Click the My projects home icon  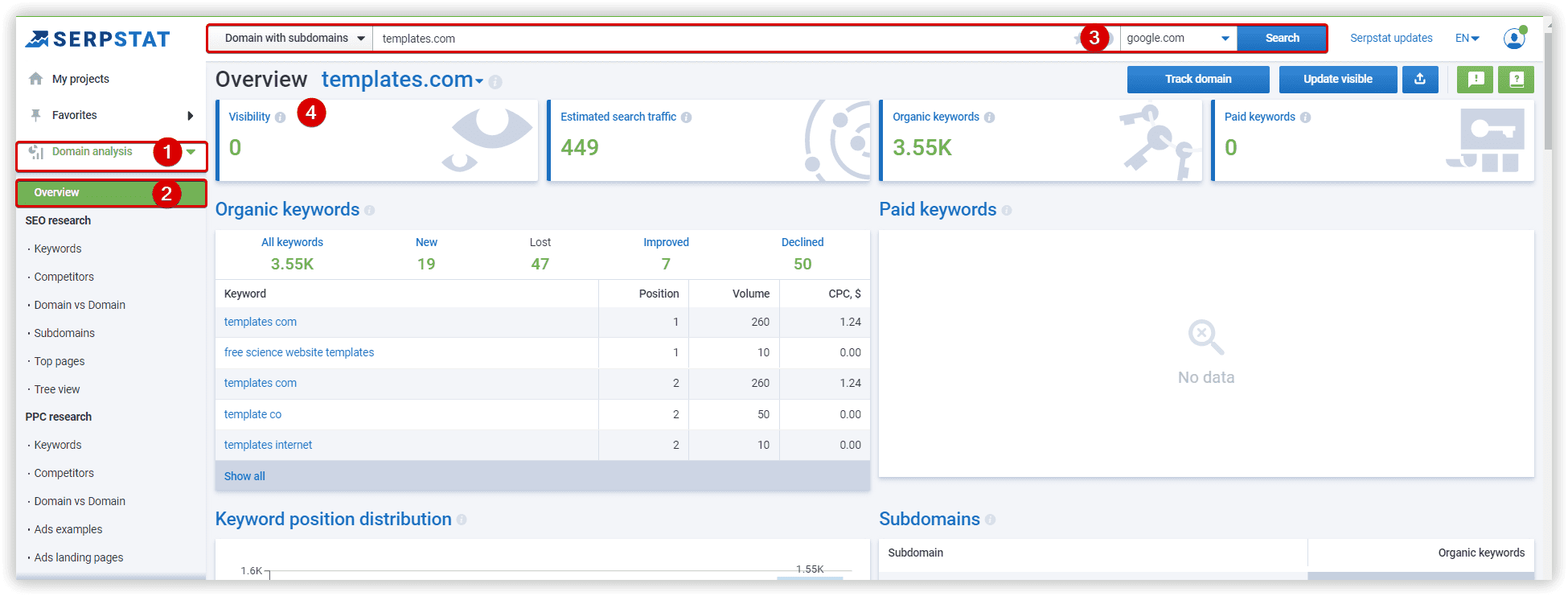pyautogui.click(x=35, y=79)
